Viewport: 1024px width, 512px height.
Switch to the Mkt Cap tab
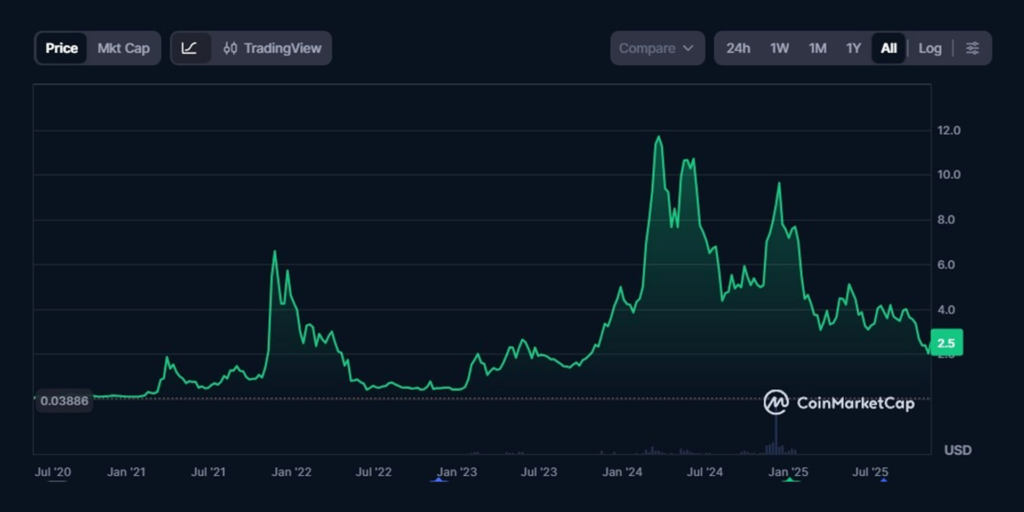tap(123, 48)
